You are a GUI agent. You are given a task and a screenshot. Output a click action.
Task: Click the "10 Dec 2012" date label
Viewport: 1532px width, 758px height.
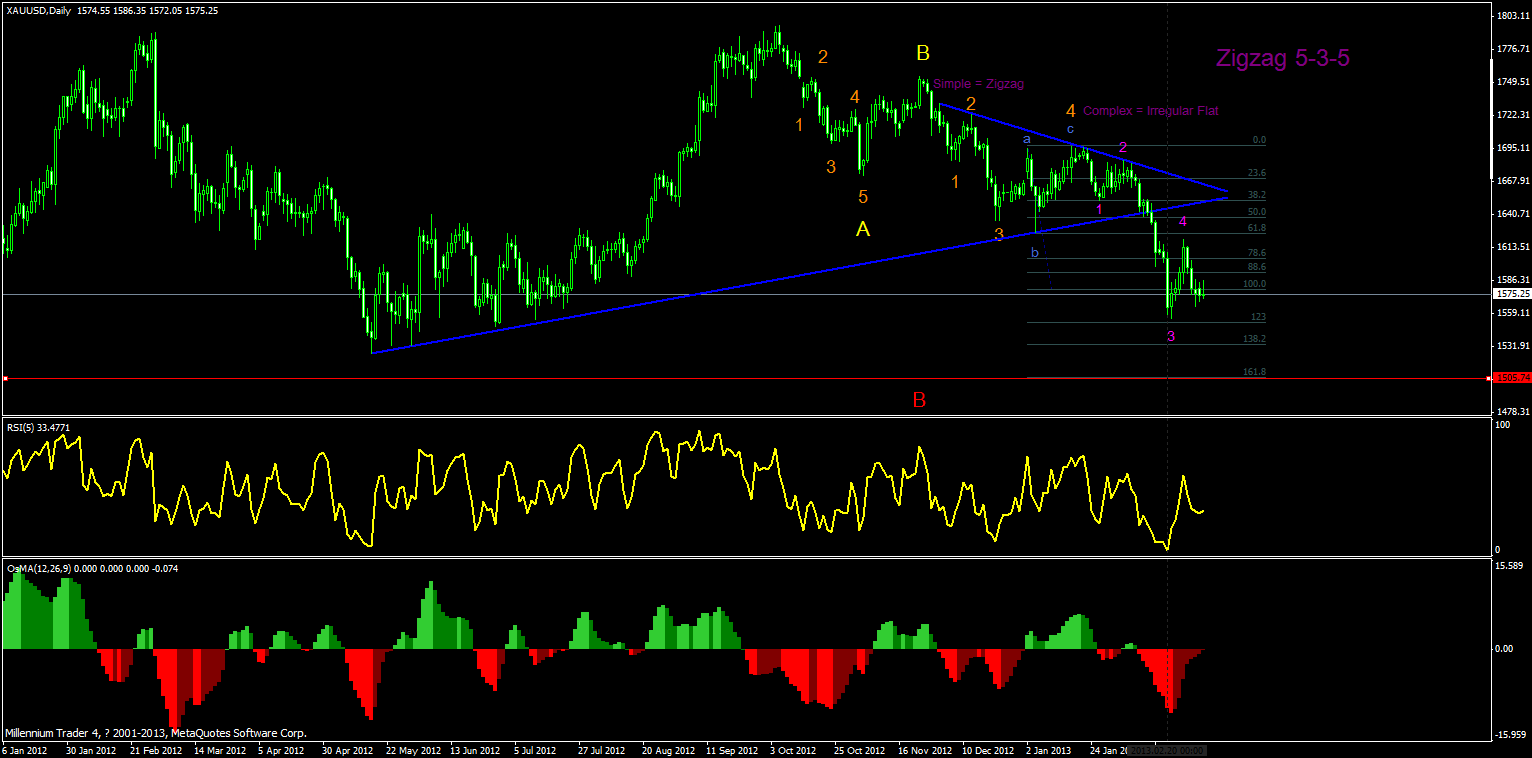pyautogui.click(x=989, y=750)
